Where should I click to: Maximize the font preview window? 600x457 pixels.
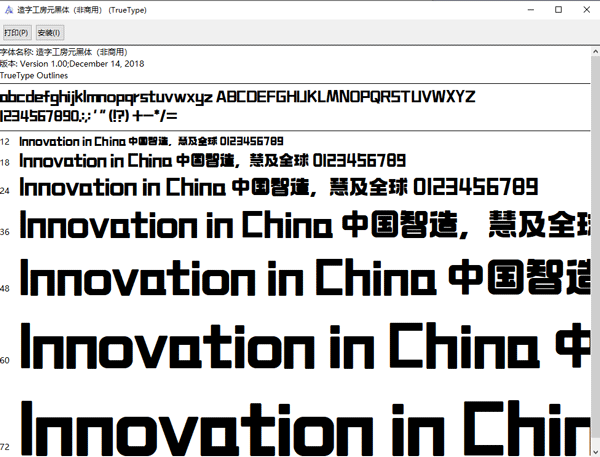click(558, 10)
